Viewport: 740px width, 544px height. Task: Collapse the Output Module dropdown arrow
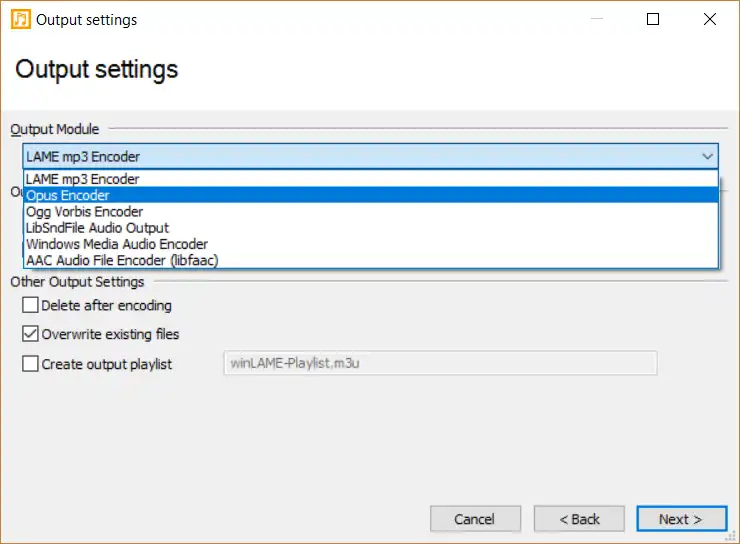click(x=707, y=156)
